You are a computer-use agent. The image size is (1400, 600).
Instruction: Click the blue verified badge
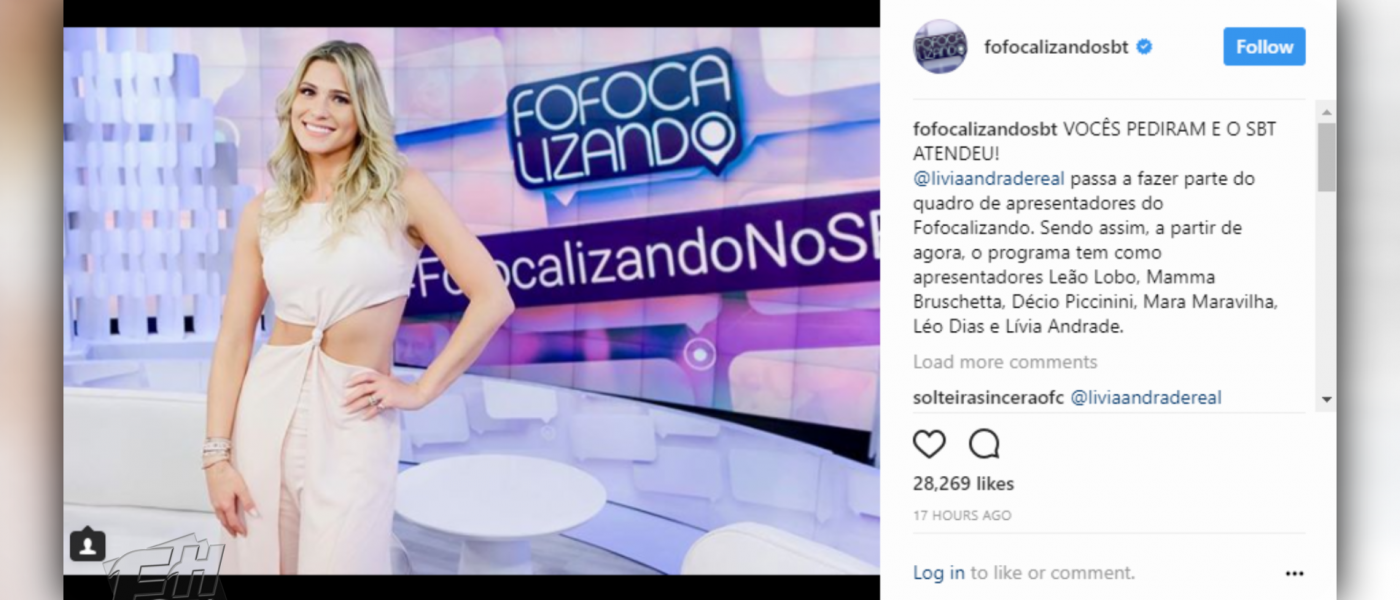point(1144,46)
